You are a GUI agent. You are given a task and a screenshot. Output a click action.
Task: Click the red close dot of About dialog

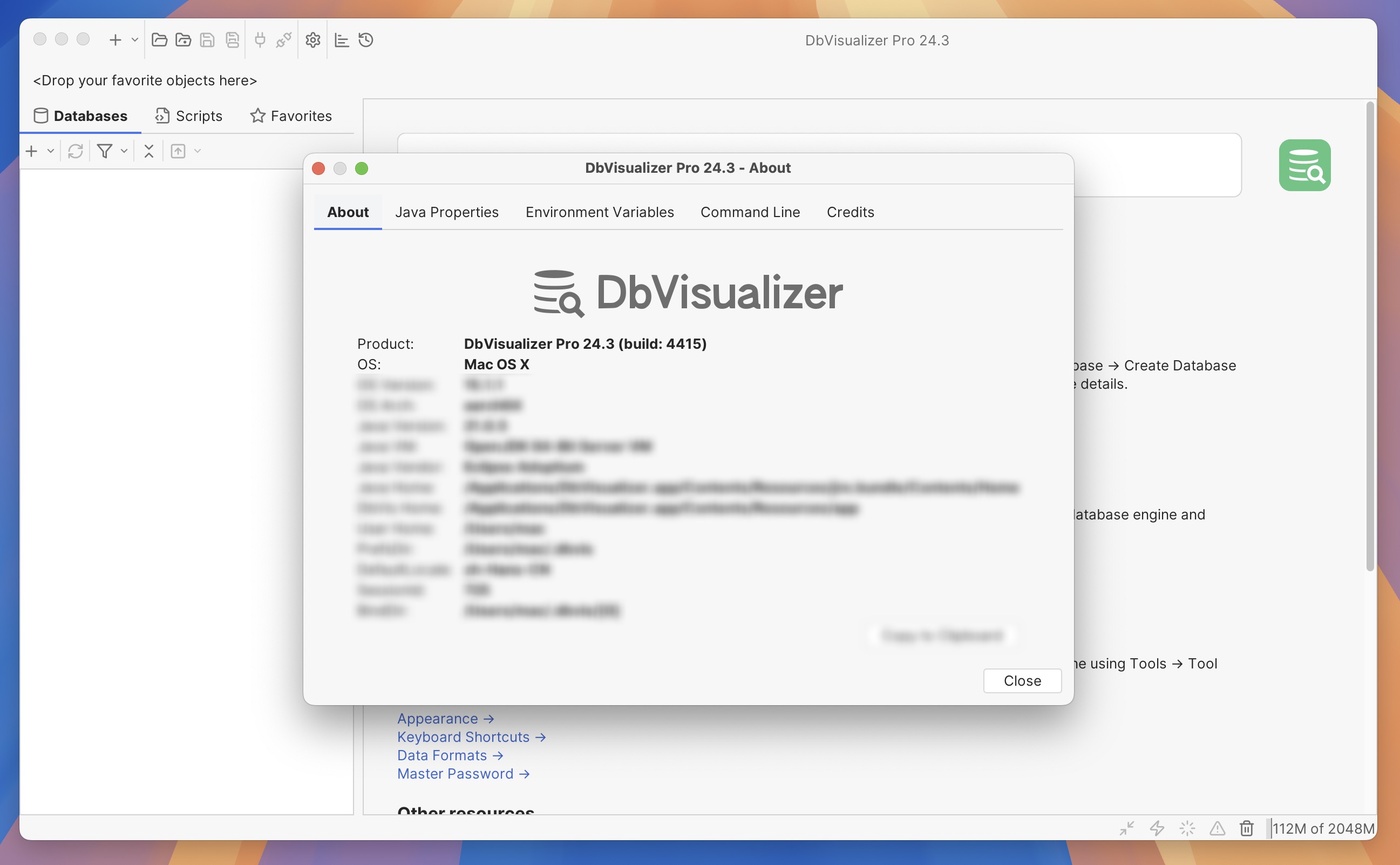318,168
